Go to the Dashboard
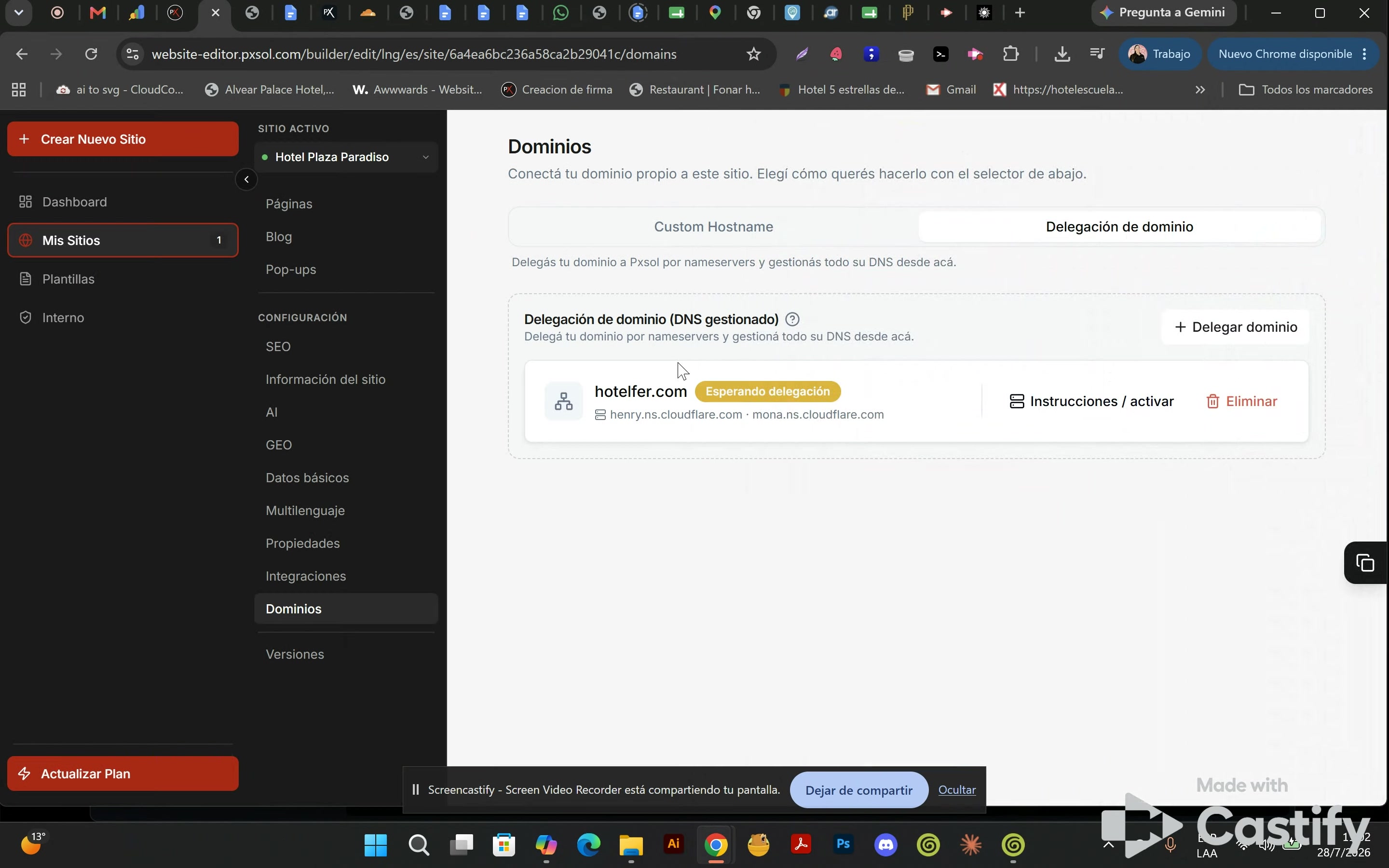 coord(123,202)
